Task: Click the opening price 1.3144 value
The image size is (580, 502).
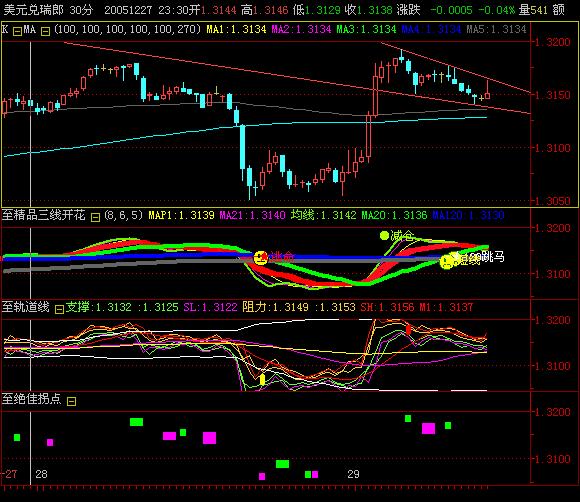Action: [x=218, y=10]
